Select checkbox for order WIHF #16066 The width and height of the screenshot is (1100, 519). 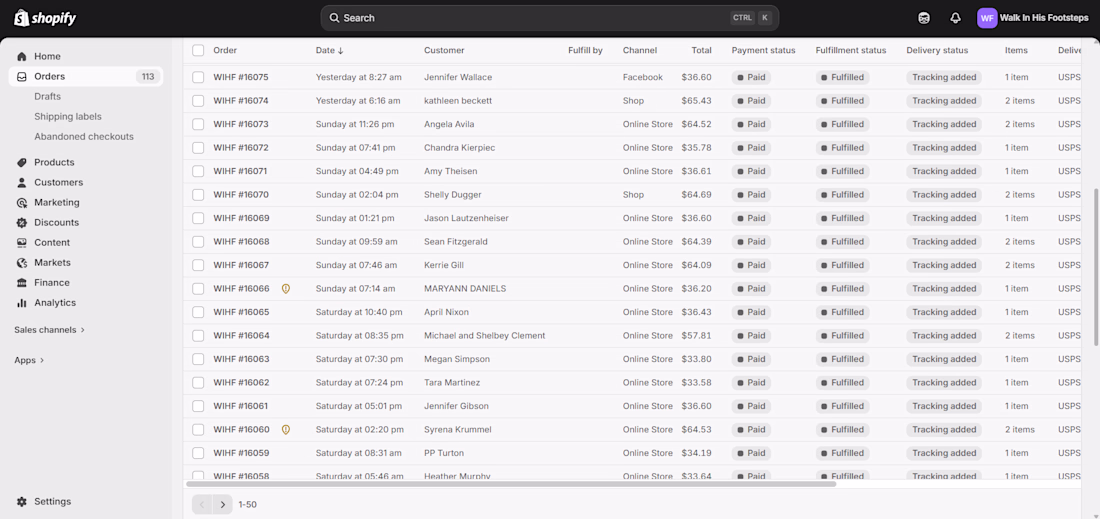tap(199, 288)
